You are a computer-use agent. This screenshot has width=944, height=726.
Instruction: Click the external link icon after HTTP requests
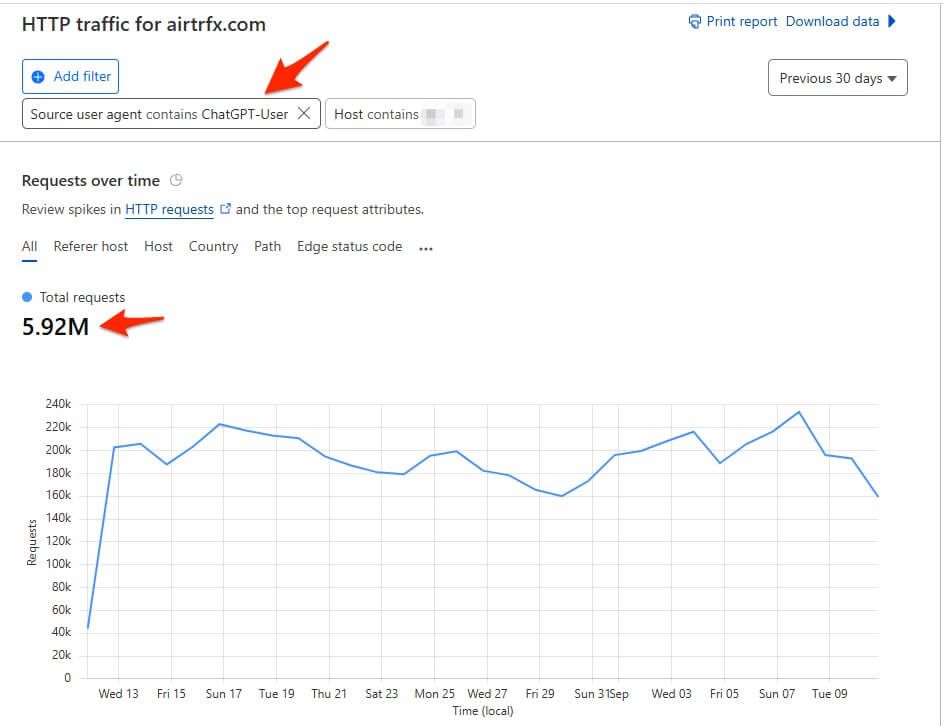[x=225, y=210]
